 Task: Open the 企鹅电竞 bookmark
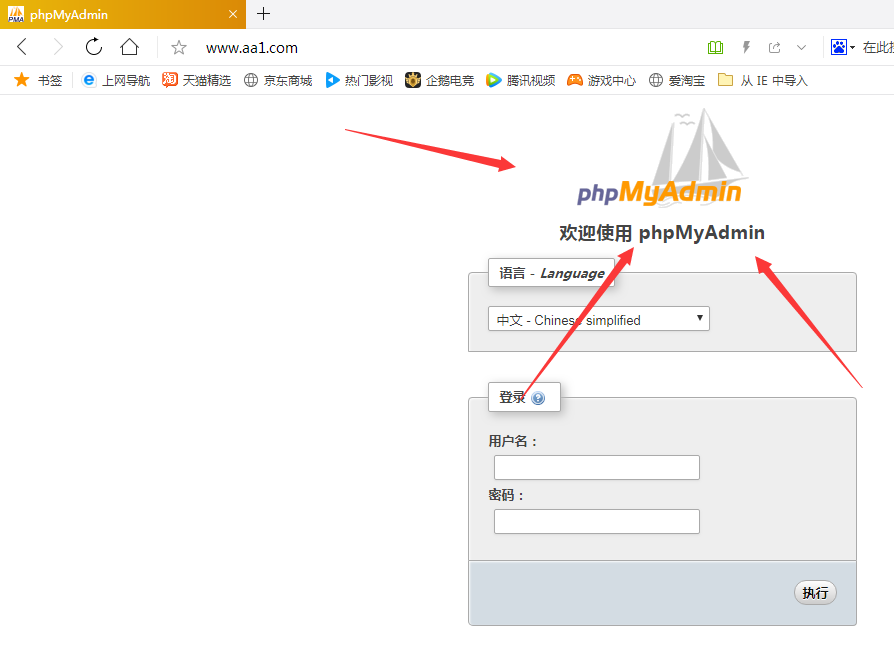point(440,80)
